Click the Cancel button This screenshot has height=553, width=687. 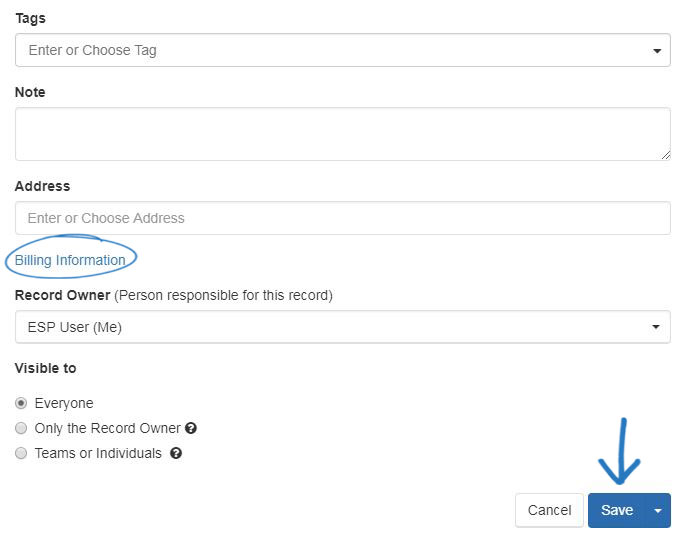(x=549, y=510)
